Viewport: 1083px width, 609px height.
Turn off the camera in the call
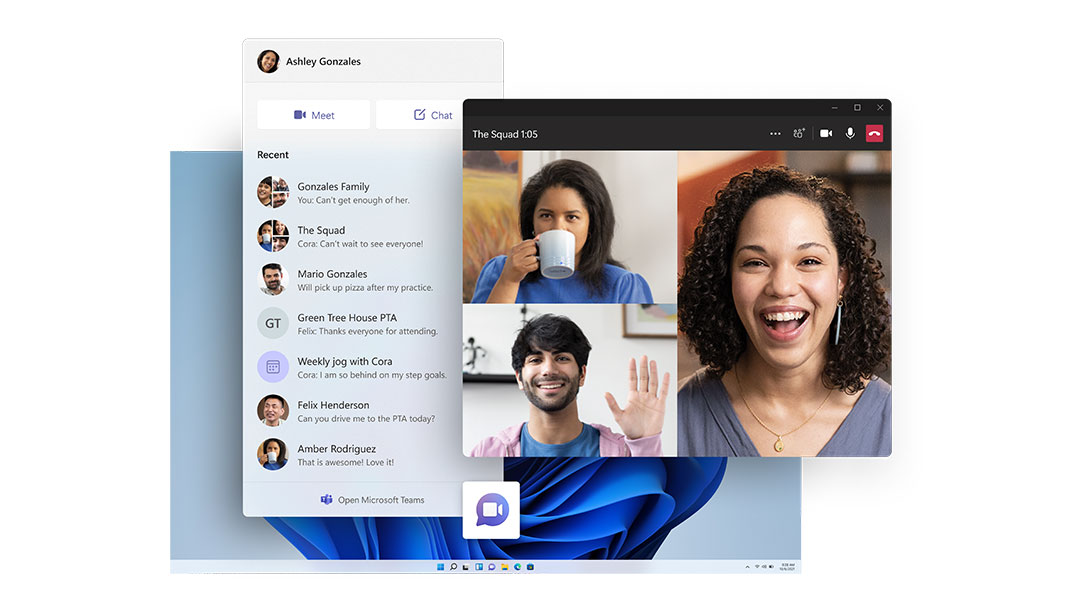coord(826,133)
